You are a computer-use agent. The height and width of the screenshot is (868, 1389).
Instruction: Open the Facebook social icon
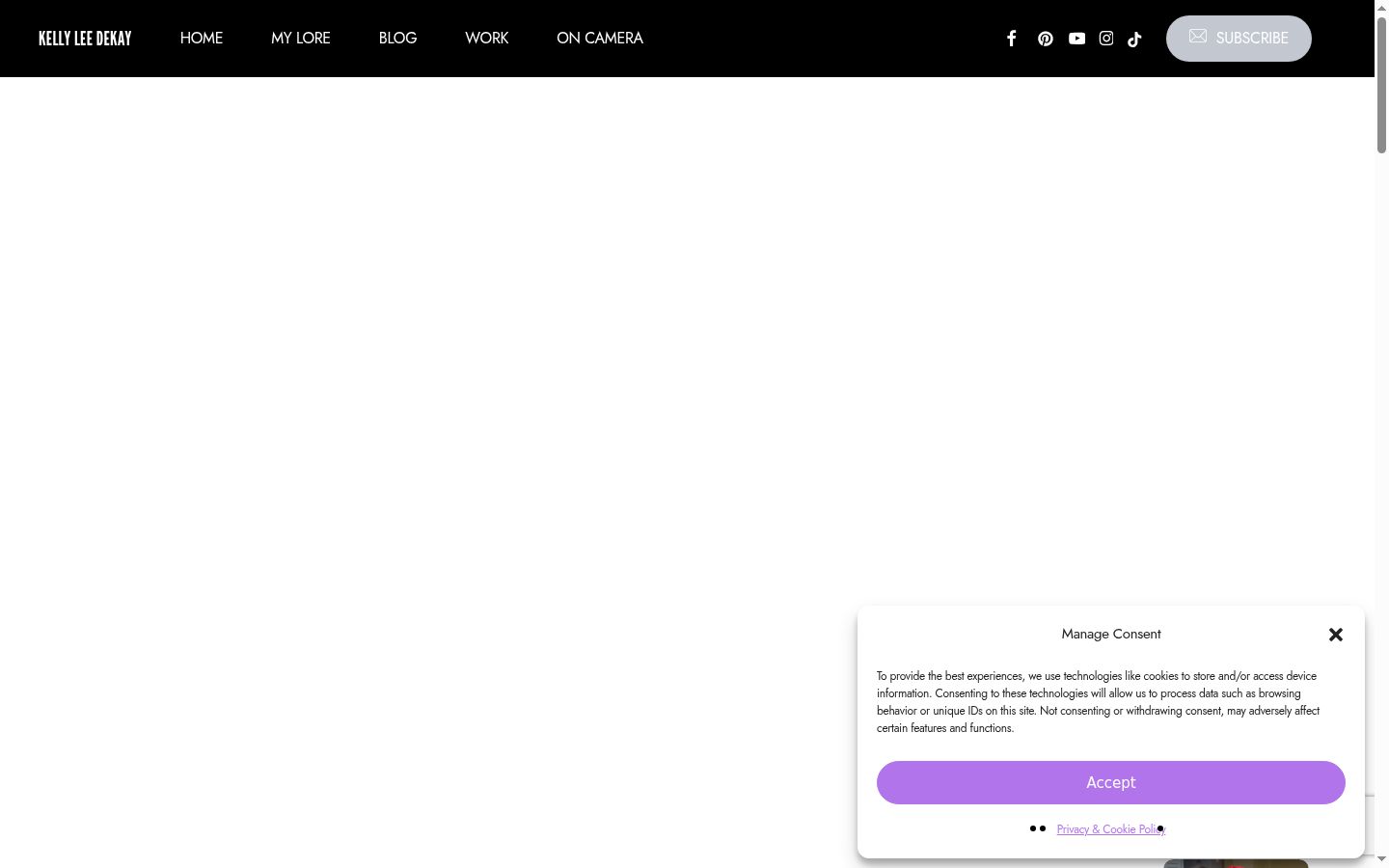(x=1012, y=39)
